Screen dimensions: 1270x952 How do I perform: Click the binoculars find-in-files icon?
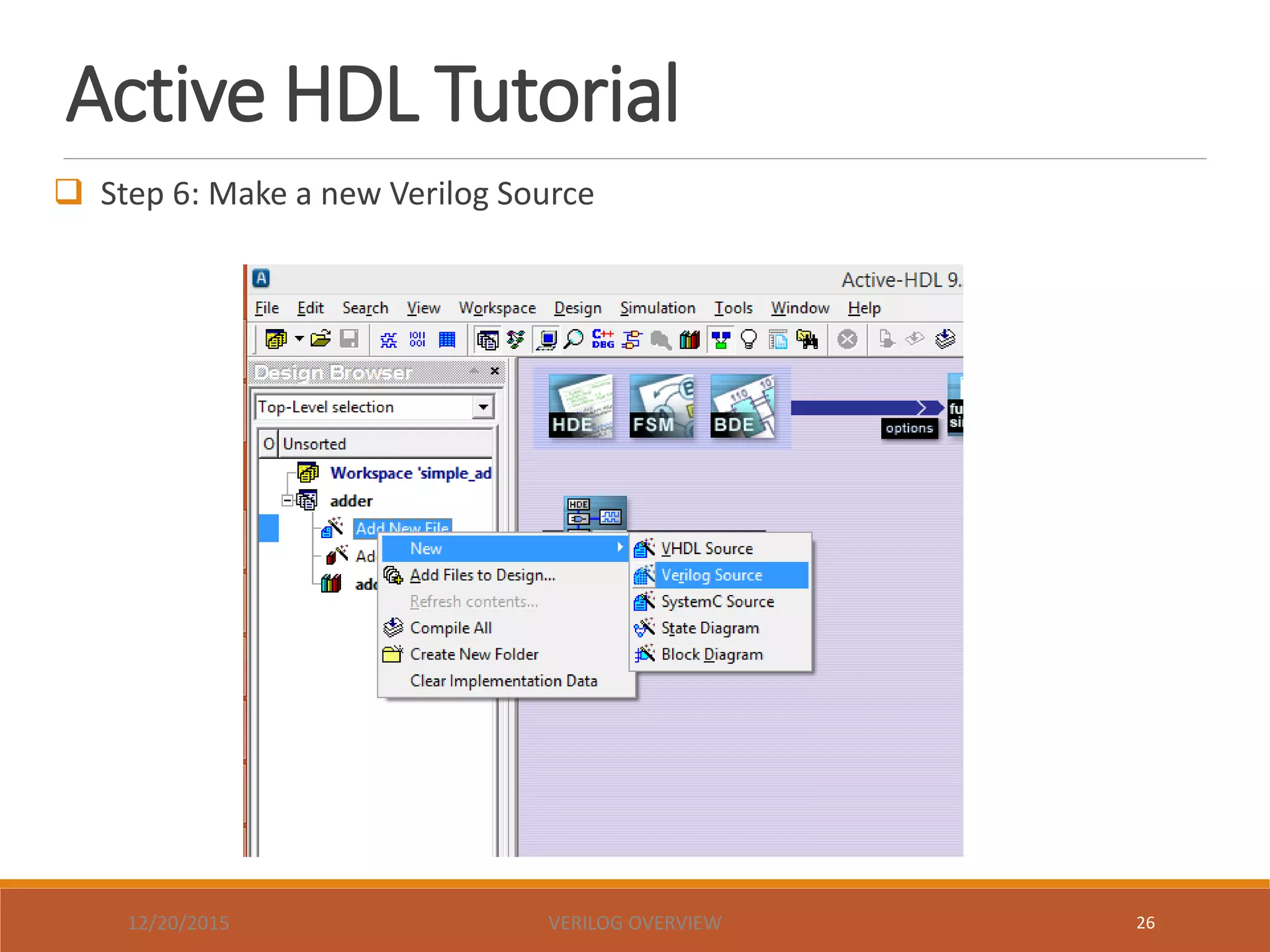tap(807, 340)
